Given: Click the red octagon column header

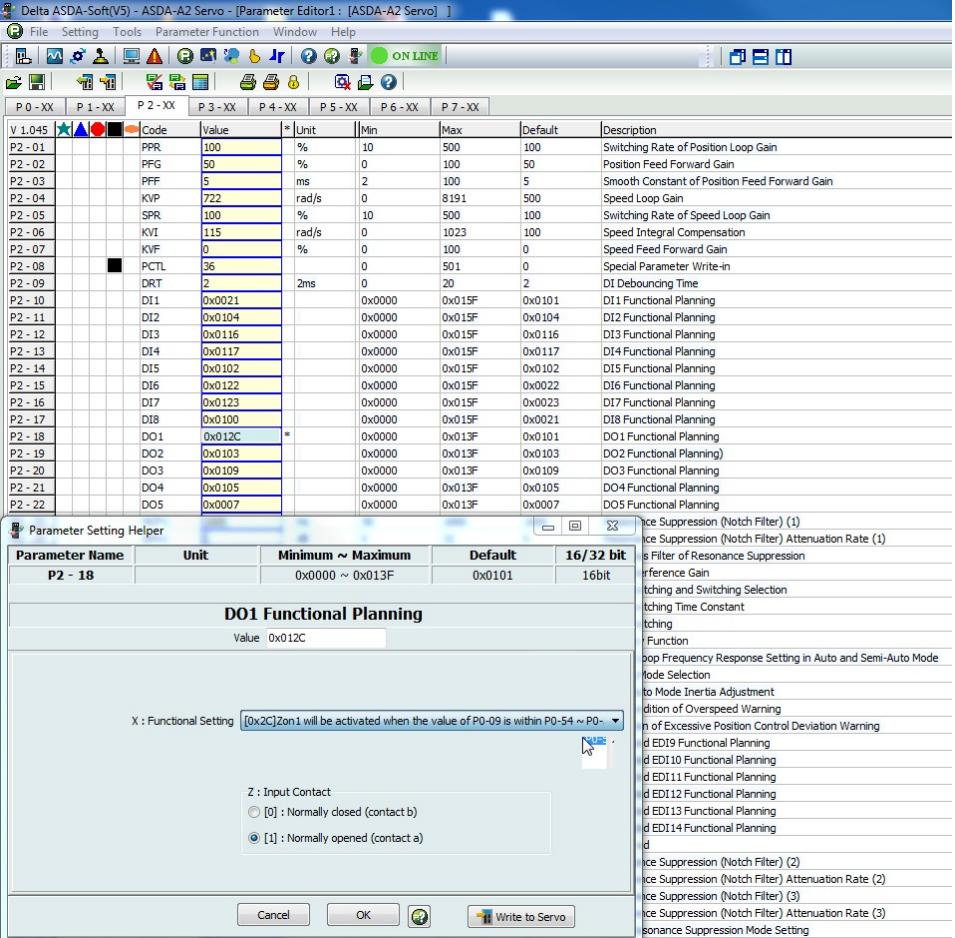Looking at the screenshot, I should click(x=98, y=130).
